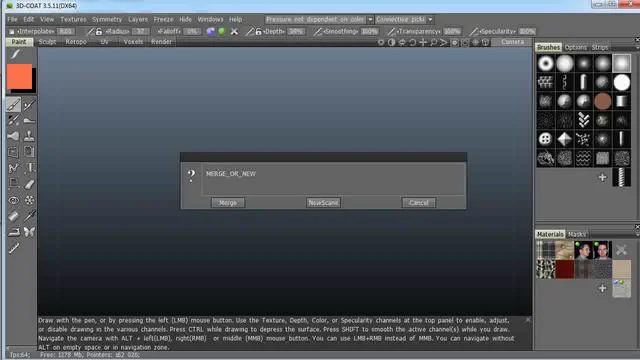Click the pen stroke mode icon above color
The width and height of the screenshot is (640, 360).
[x=16, y=53]
